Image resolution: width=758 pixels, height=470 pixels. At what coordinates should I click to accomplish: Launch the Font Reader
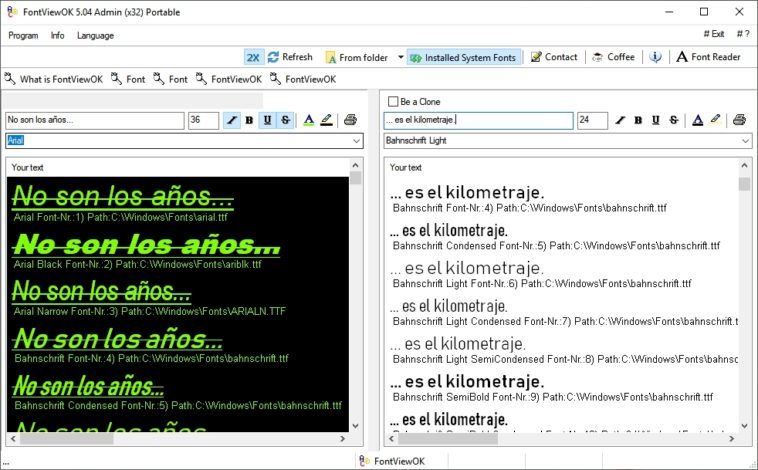708,57
